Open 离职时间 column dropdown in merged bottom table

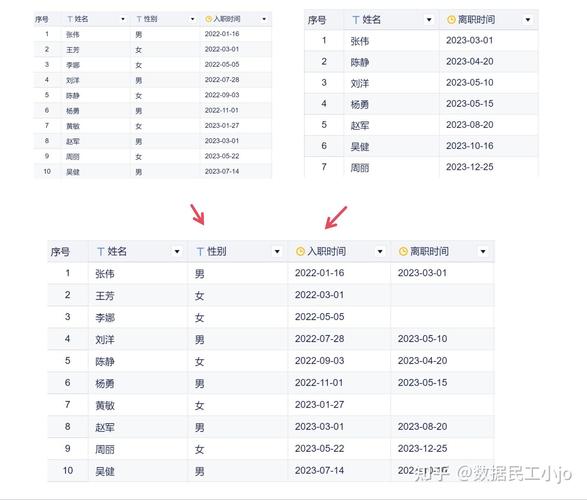(x=483, y=251)
